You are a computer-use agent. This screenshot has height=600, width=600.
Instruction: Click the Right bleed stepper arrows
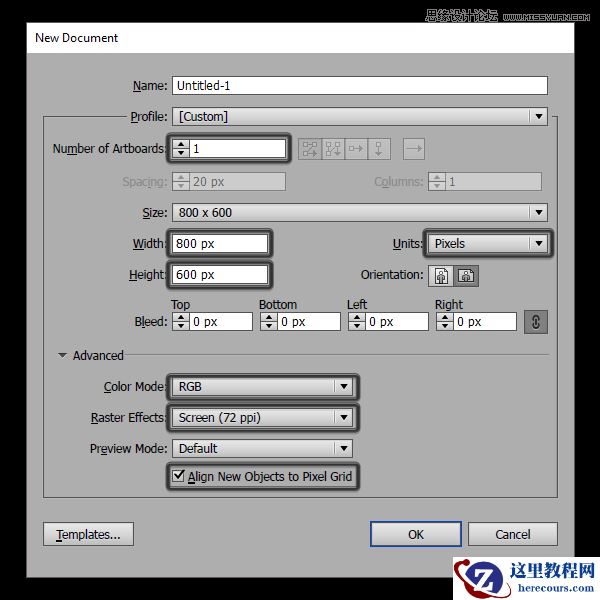[445, 322]
